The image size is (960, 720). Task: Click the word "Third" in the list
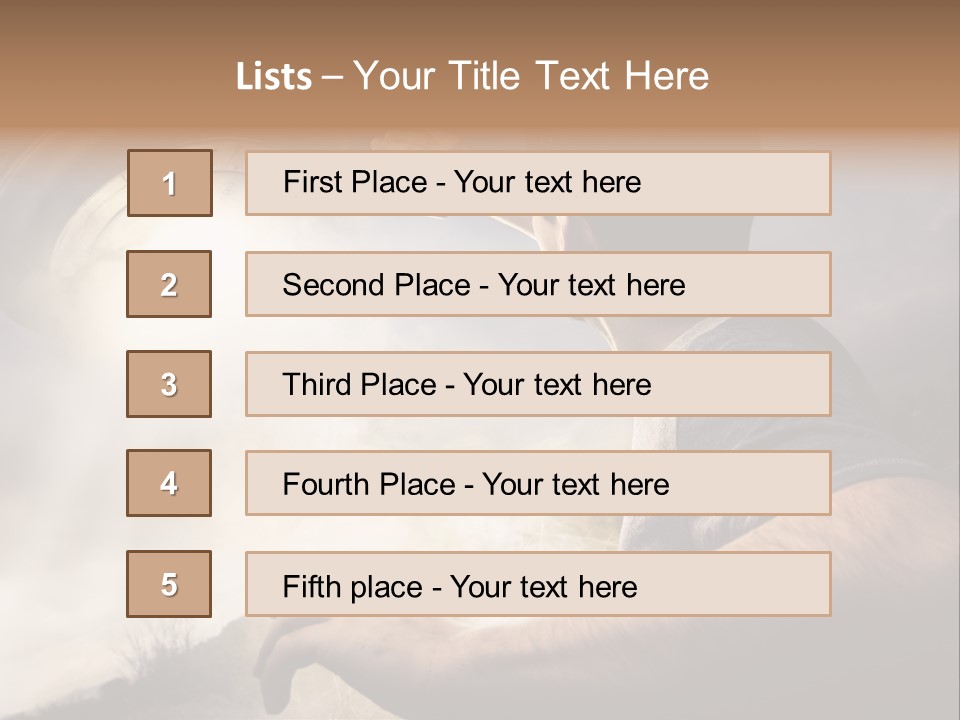click(314, 385)
